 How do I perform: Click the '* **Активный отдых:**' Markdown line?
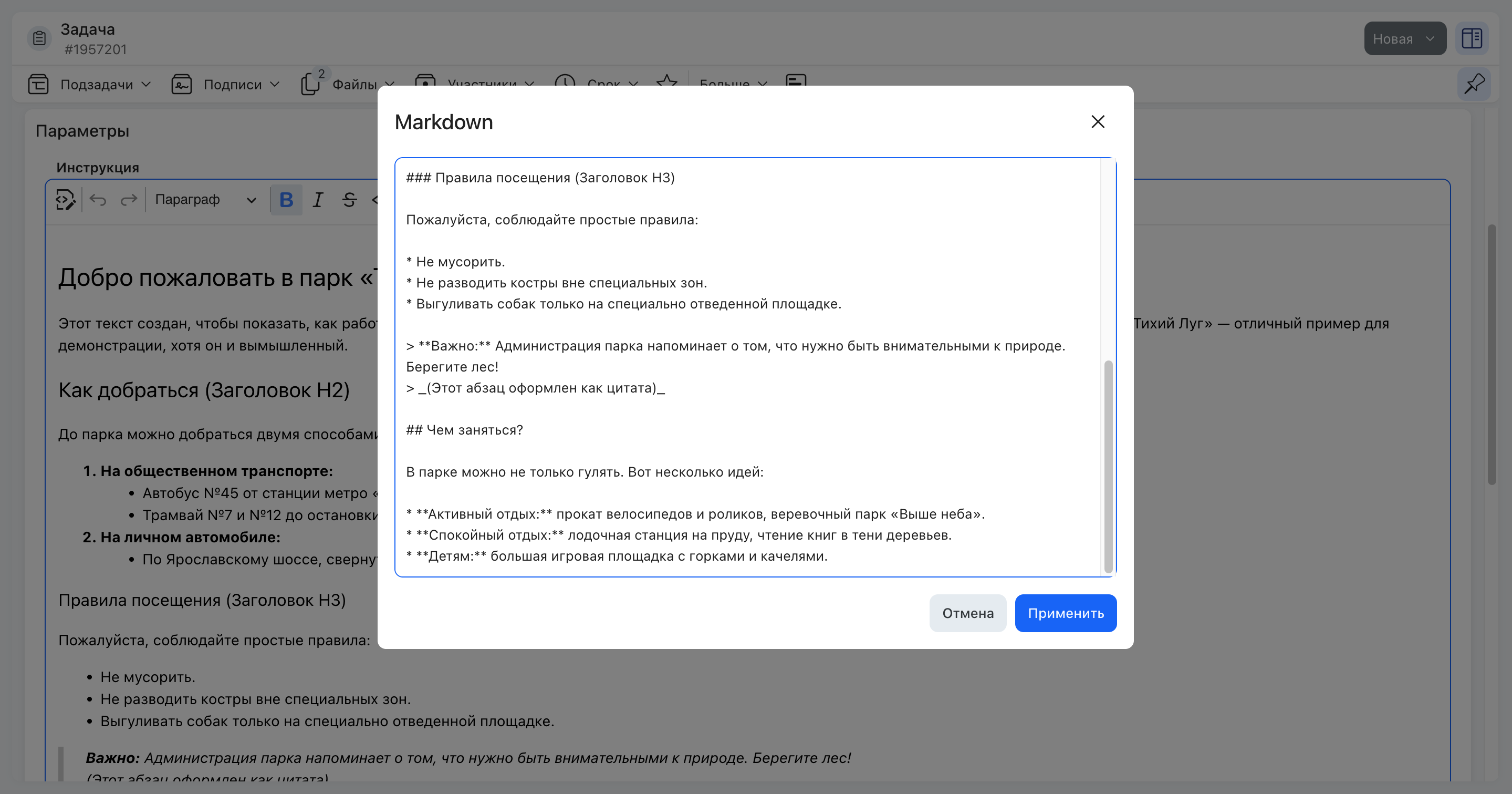695,514
